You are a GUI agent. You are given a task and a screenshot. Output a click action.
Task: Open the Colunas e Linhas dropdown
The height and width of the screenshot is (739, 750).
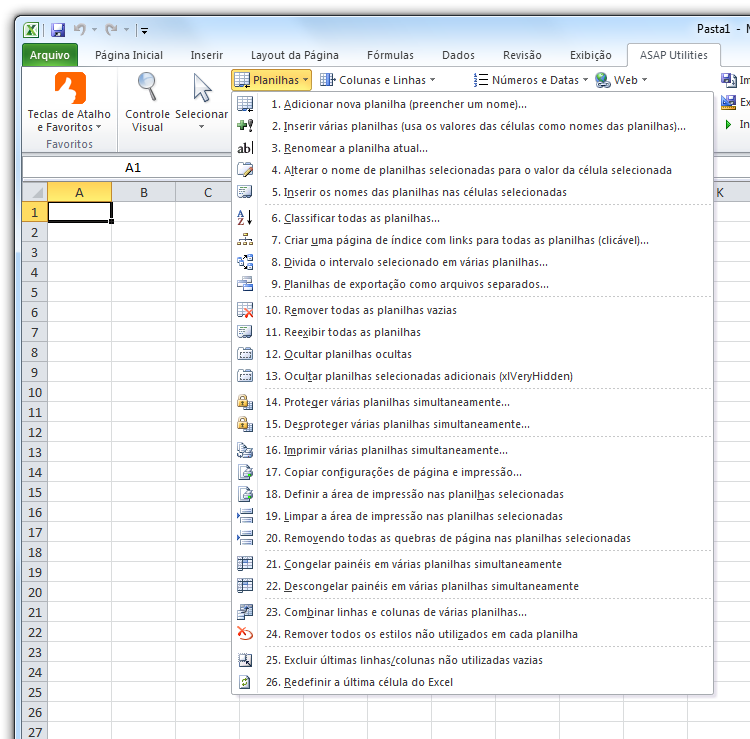(x=378, y=80)
